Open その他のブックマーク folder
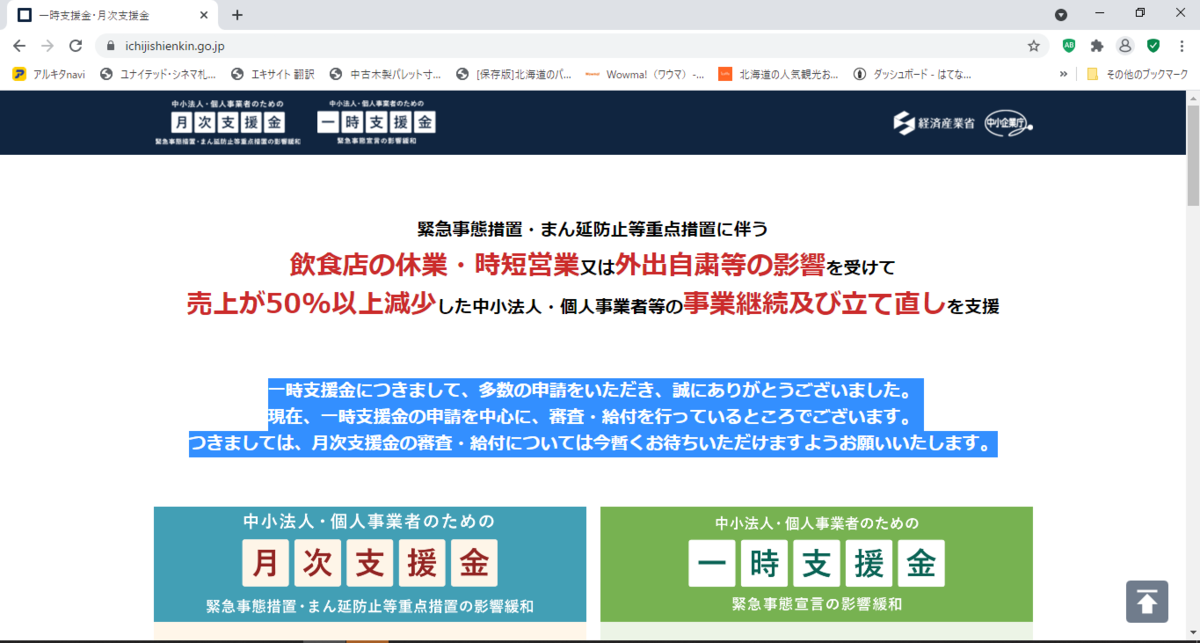Screen dimensions: 1200x643 pos(1137,74)
